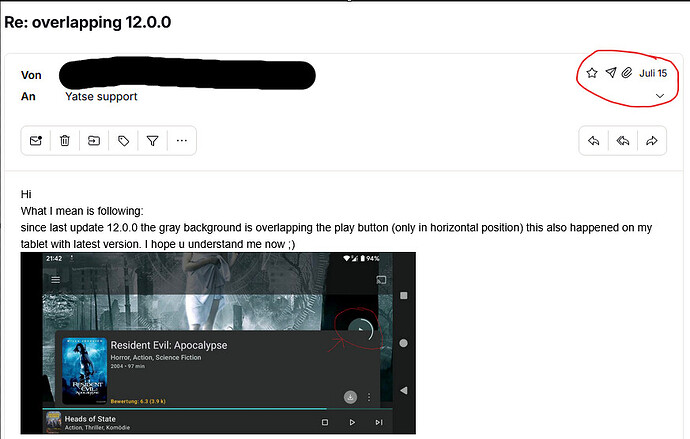
Task: Open the filter funnel option
Action: point(152,141)
